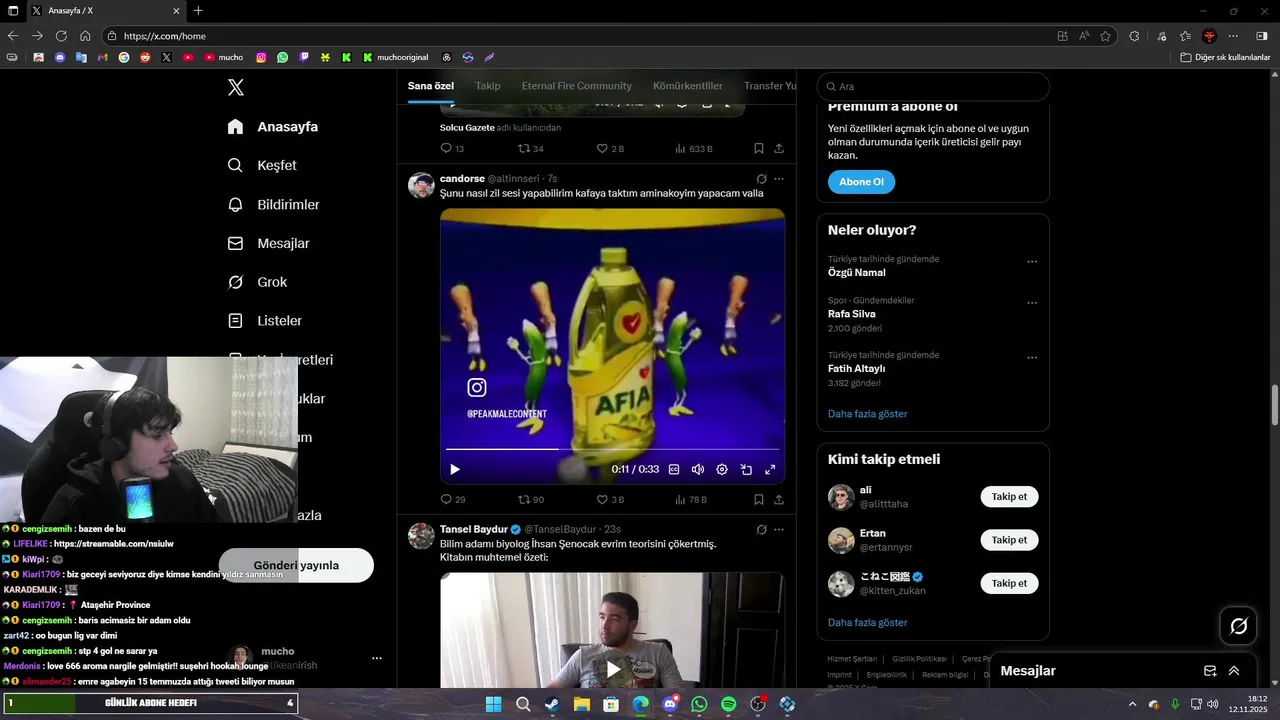
Task: Open AFIA video settings gear
Action: coord(722,469)
